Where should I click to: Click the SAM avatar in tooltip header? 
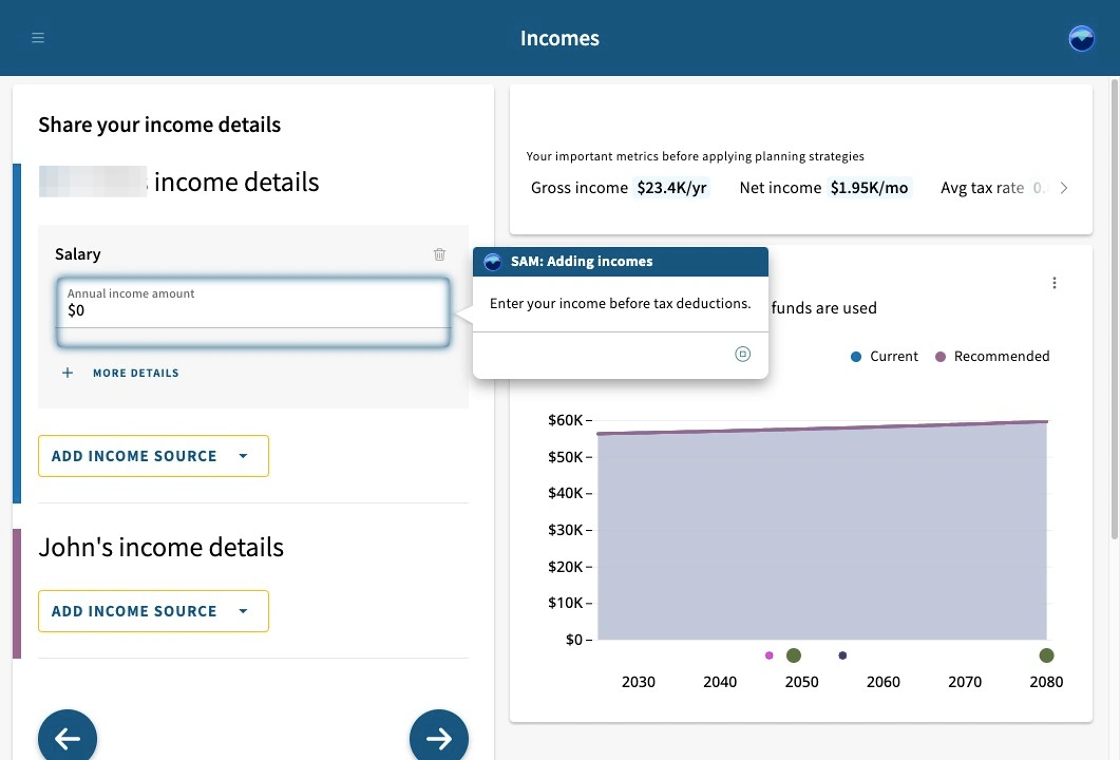(493, 261)
